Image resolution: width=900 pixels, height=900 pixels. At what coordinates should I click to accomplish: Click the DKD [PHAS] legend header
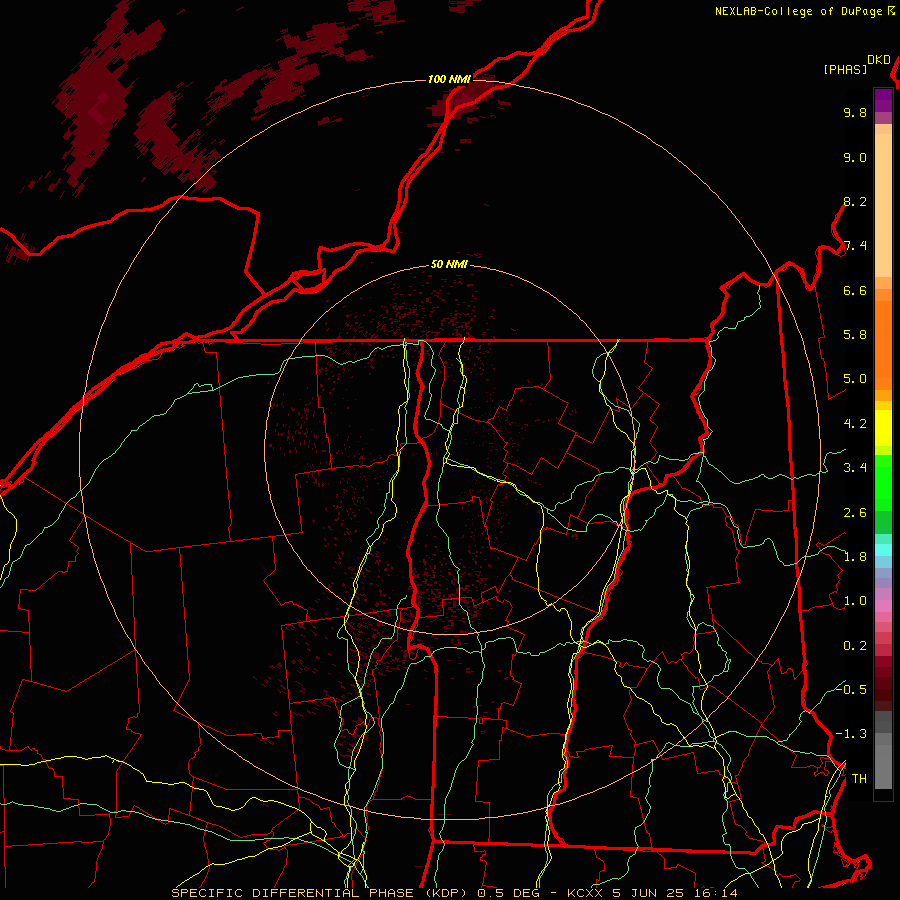click(856, 64)
